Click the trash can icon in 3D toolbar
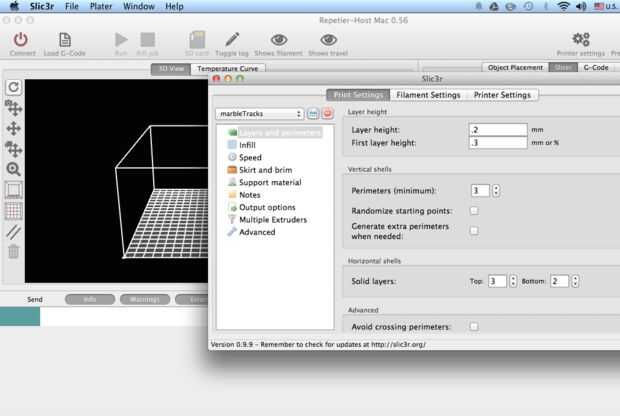620x416 pixels. point(13,251)
